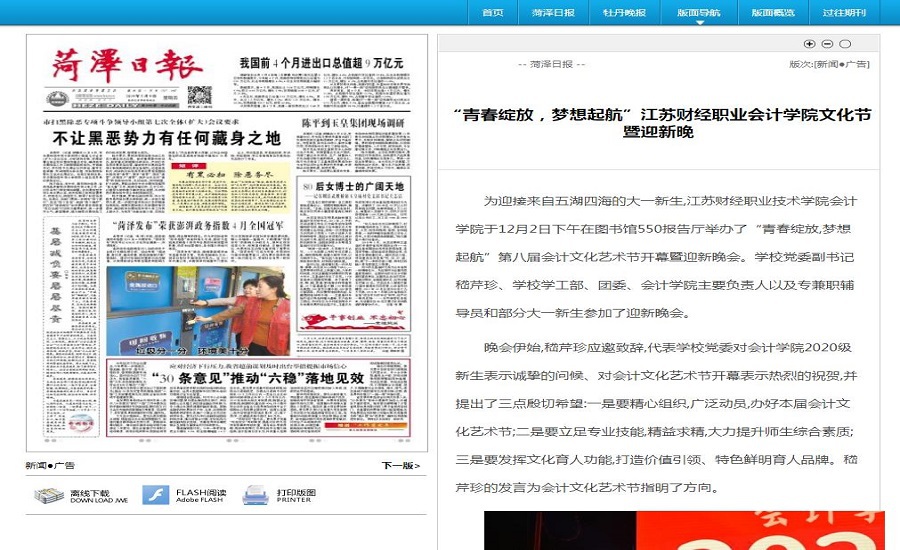
Task: Open article “菏泽发布”荣获澎湃政务指数4月全国冠军
Action: (x=197, y=225)
